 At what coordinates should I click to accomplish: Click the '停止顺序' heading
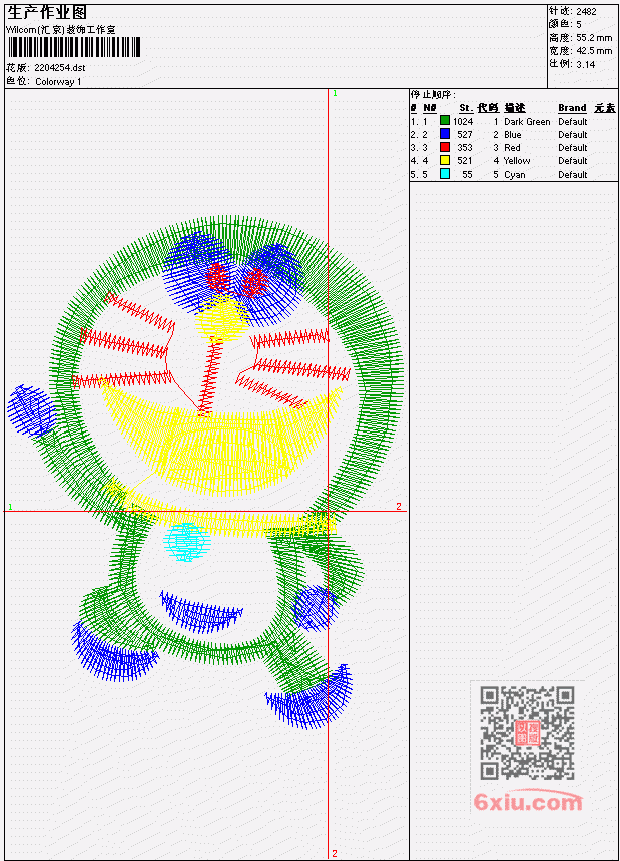(433, 94)
